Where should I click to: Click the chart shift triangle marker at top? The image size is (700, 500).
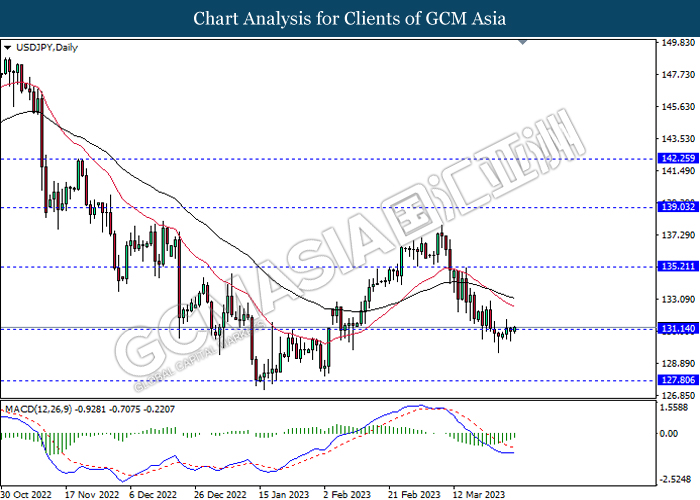point(523,42)
